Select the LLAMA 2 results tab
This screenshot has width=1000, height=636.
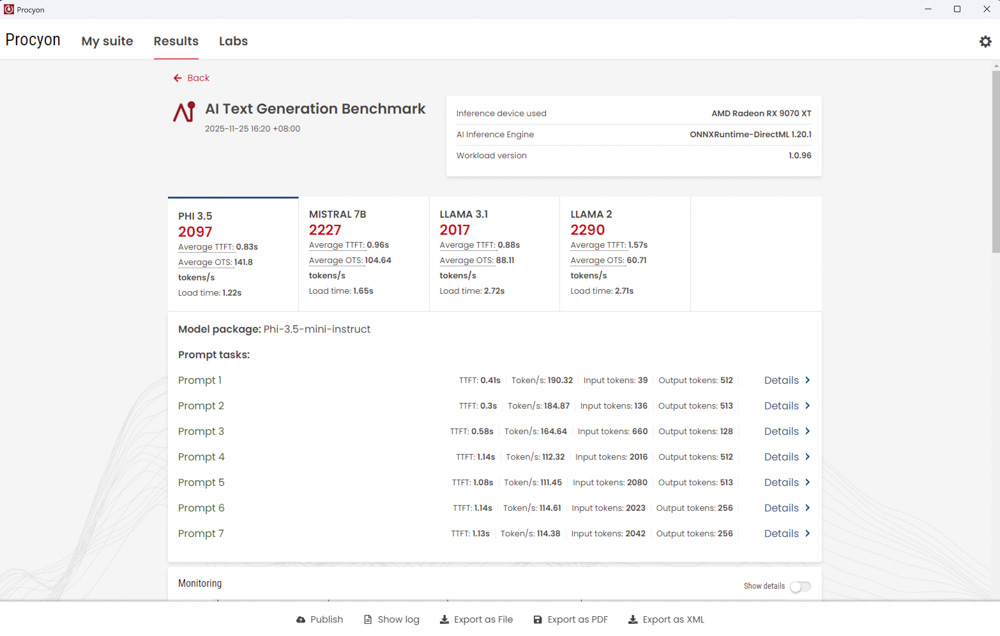(625, 253)
